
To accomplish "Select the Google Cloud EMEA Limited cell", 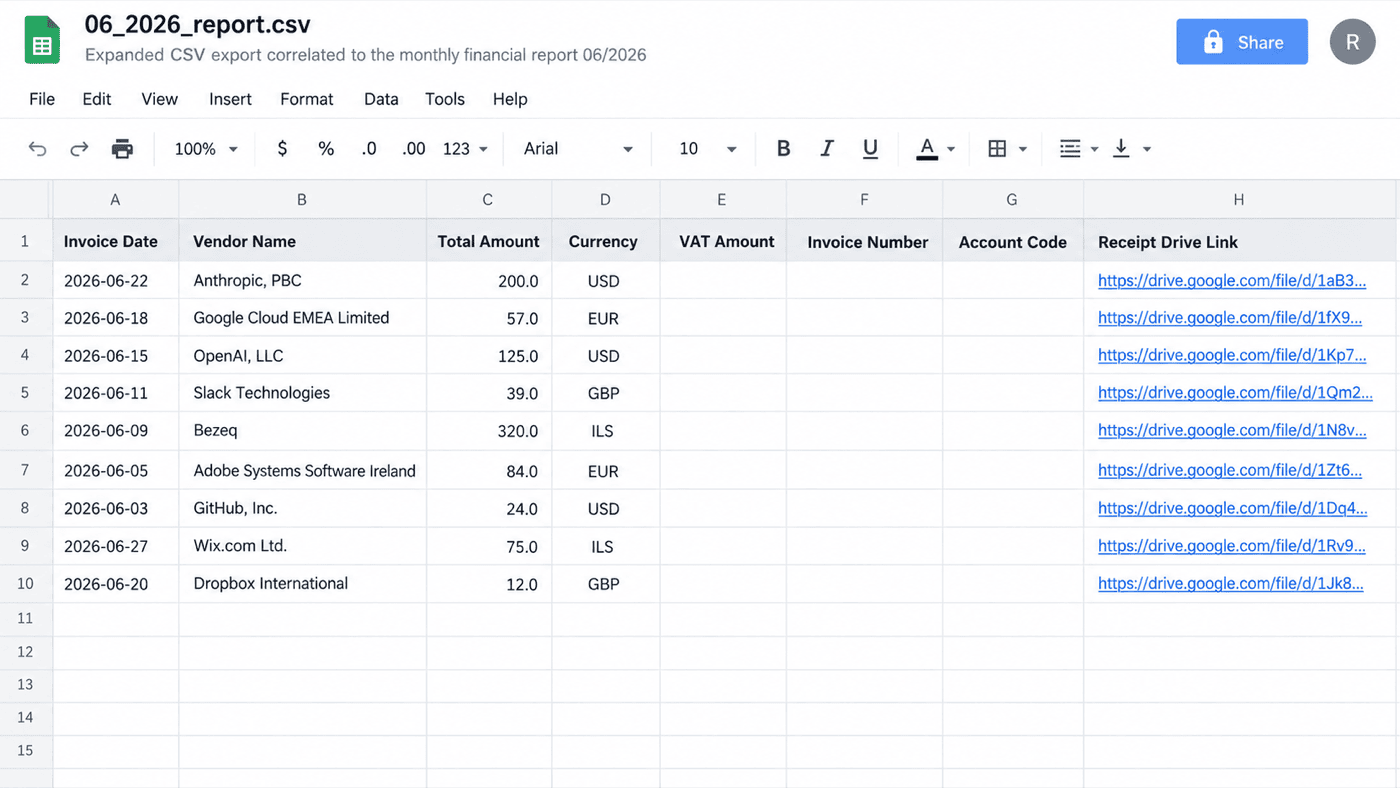I will pyautogui.click(x=303, y=318).
